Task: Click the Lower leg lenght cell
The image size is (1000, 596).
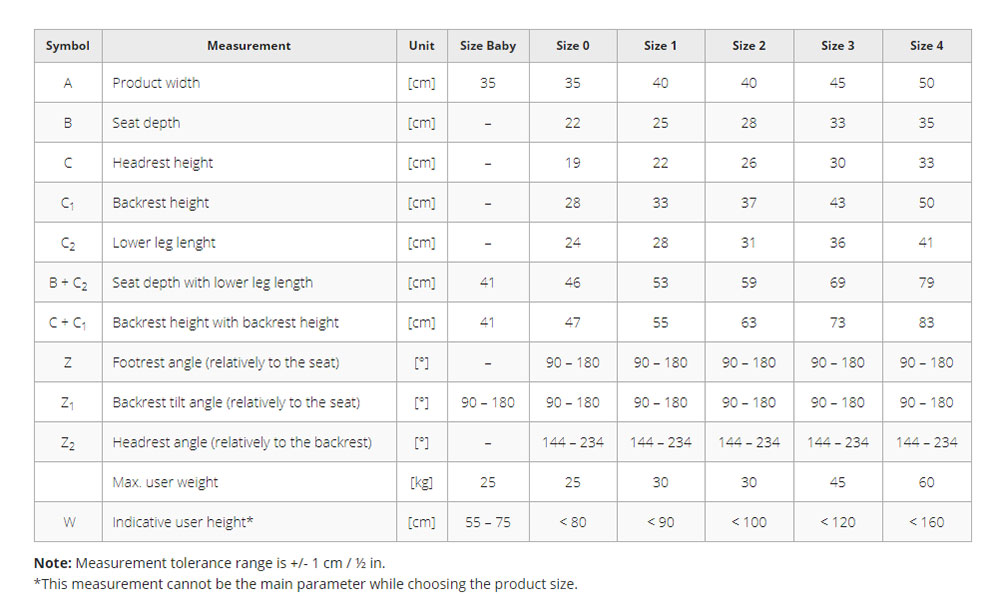Action: [x=249, y=242]
